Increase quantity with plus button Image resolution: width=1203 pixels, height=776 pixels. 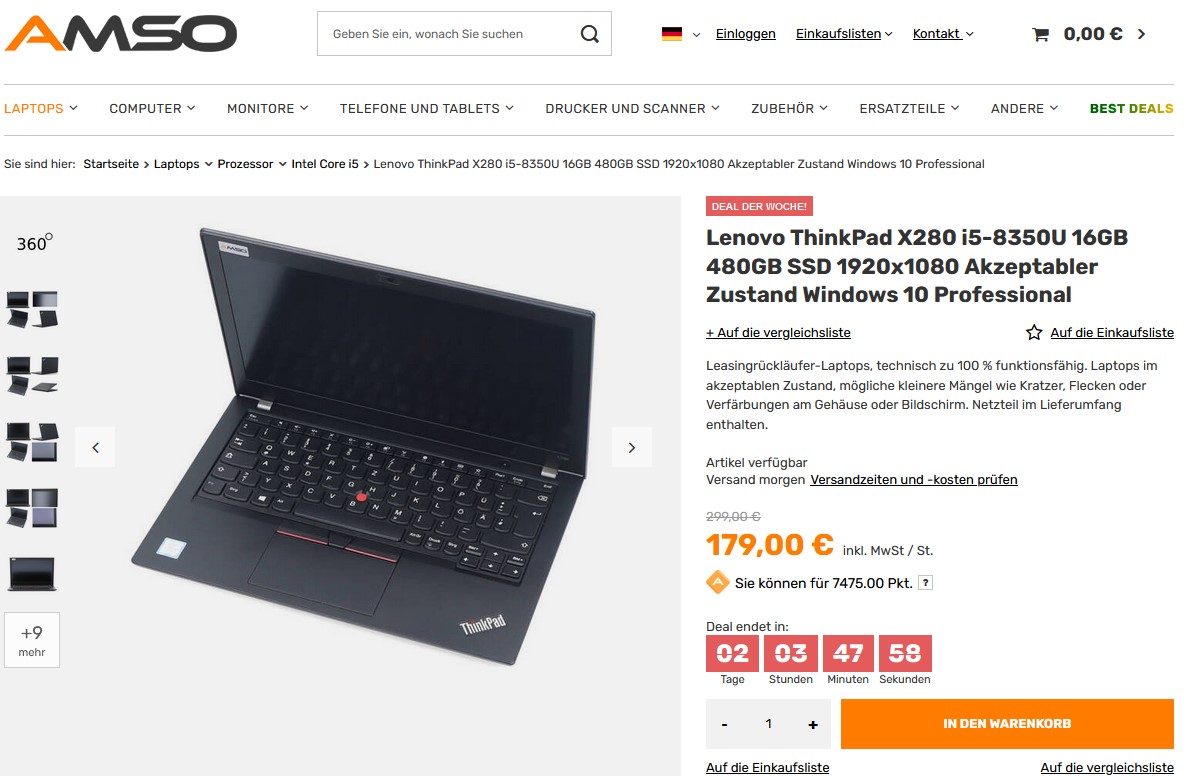tap(813, 724)
